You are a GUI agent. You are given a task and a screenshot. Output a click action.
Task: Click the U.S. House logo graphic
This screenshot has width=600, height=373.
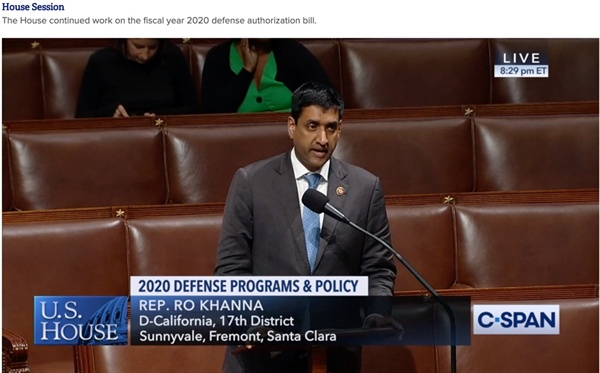(x=81, y=320)
